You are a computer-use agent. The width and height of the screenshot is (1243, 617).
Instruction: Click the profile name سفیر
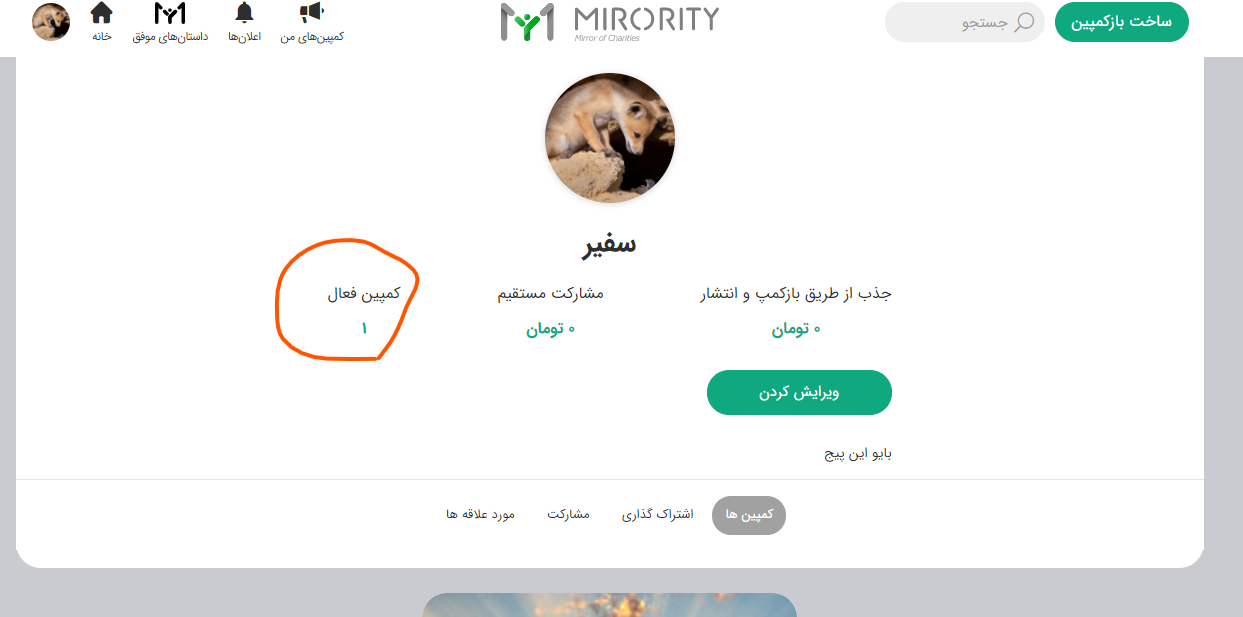coord(610,244)
